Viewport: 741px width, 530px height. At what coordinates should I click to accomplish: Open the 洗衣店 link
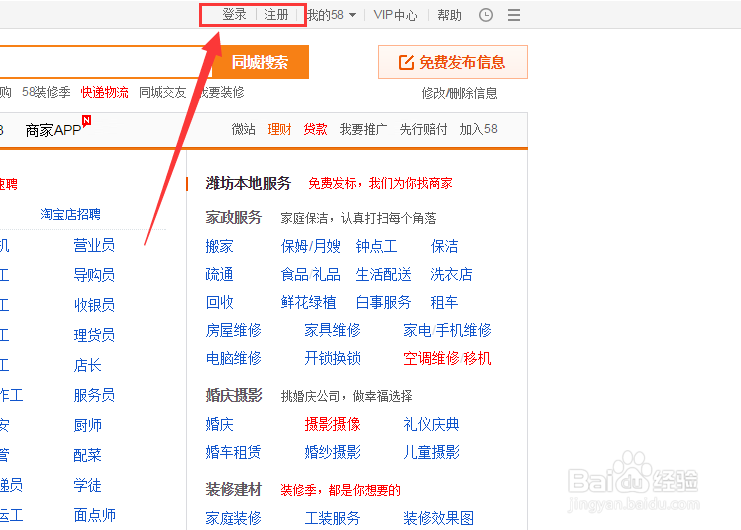click(x=451, y=274)
